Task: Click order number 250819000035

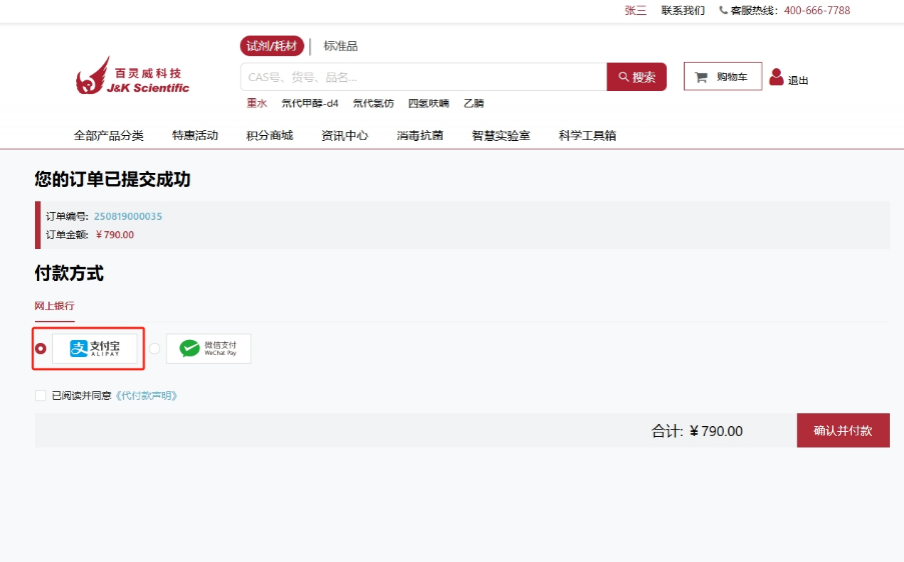Action: click(128, 216)
